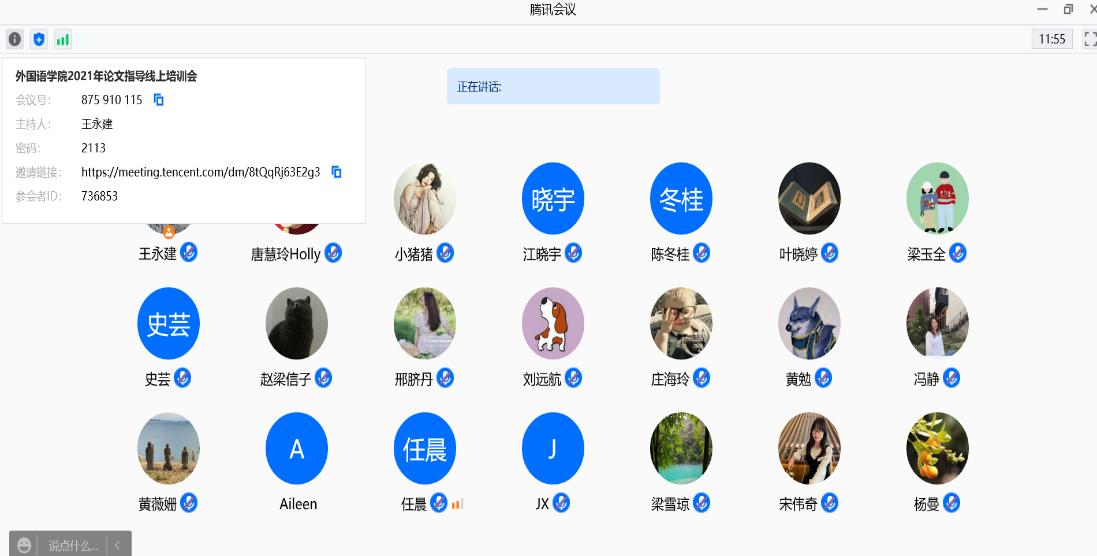The height and width of the screenshot is (556, 1097).
Task: Click the 正在讲话 speaking banner
Action: [553, 86]
